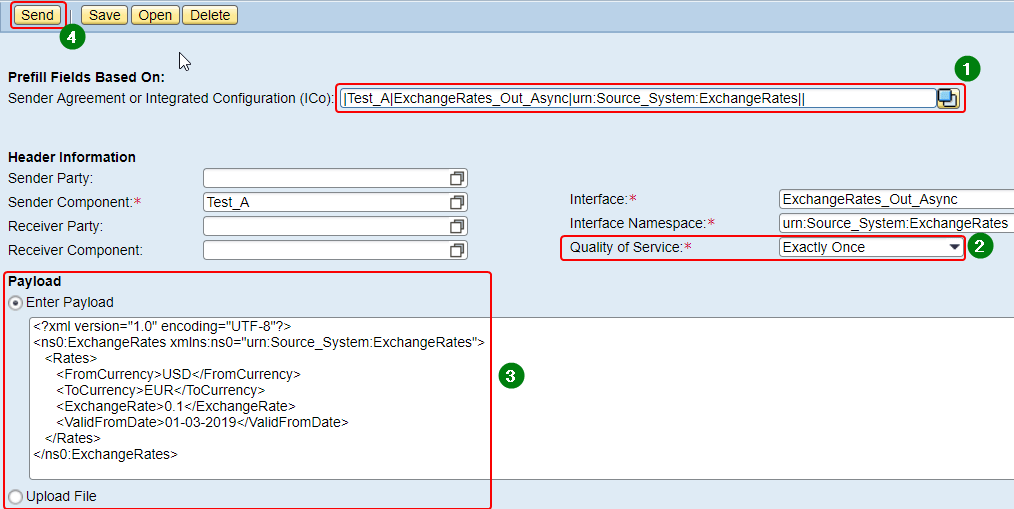Click the Header Information heading
The image size is (1014, 509).
click(72, 157)
